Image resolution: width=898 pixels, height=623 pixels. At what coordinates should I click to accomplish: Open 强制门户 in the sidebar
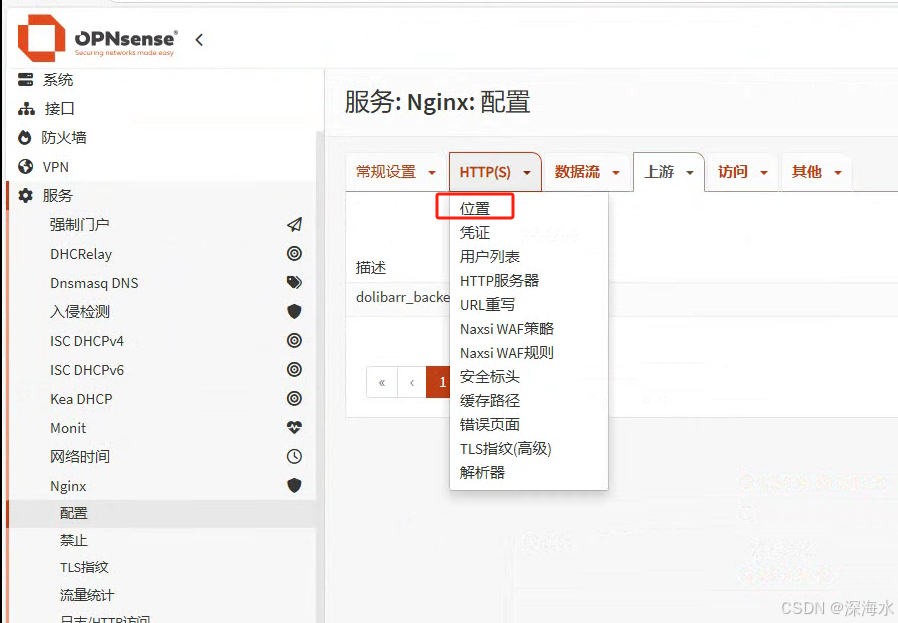coord(80,224)
